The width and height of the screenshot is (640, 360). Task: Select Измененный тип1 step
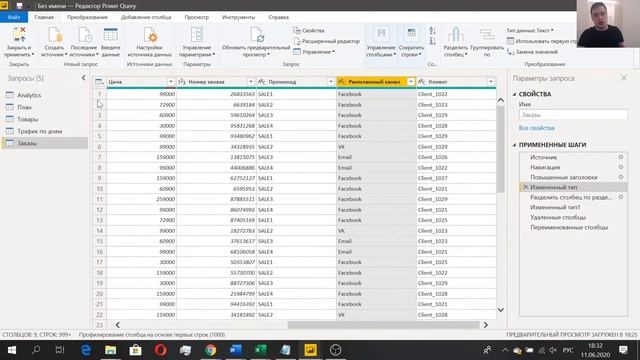click(573, 207)
